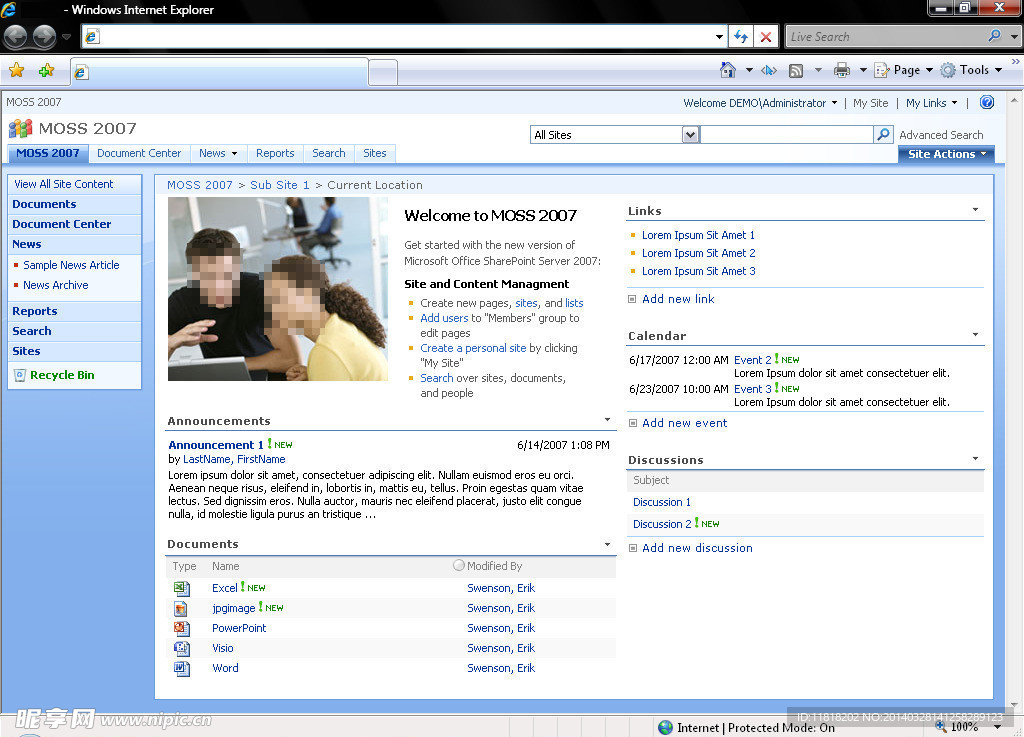Open the News navigation tab
1024x737 pixels.
(218, 153)
